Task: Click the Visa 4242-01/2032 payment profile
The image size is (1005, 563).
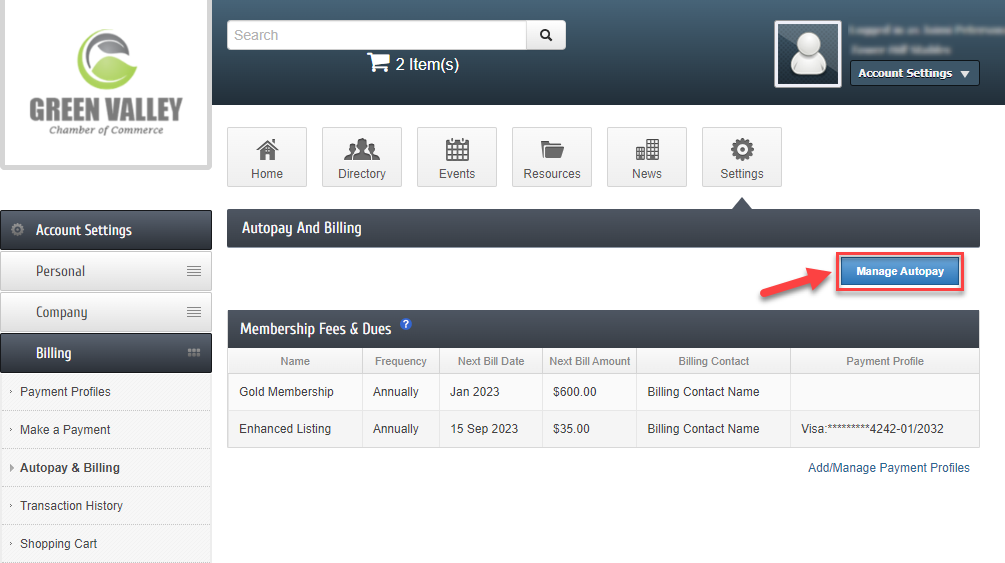Action: pyautogui.click(x=872, y=429)
